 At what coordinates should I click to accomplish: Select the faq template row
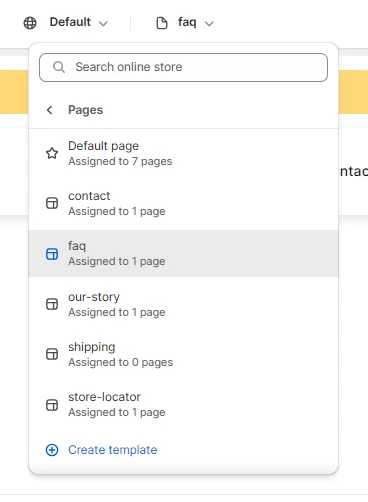pos(183,253)
